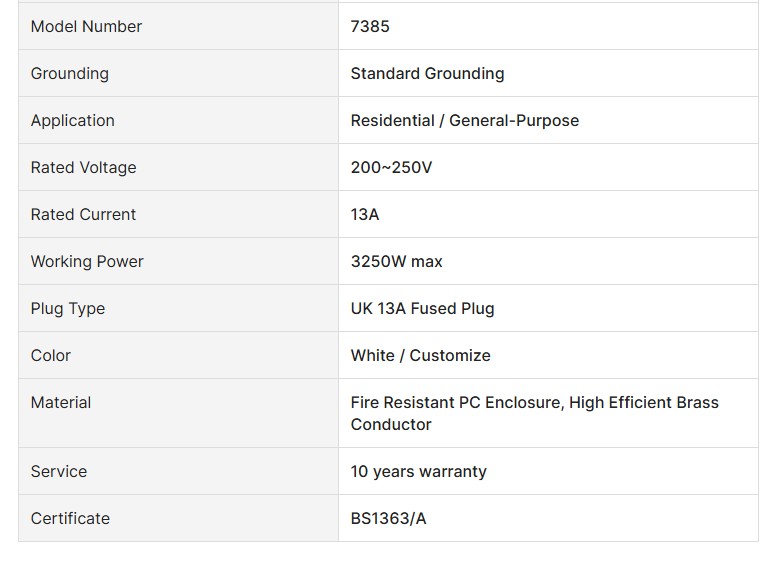Screen dimensions: 778x562
Task: Select the White / Customize value
Action: tap(420, 356)
